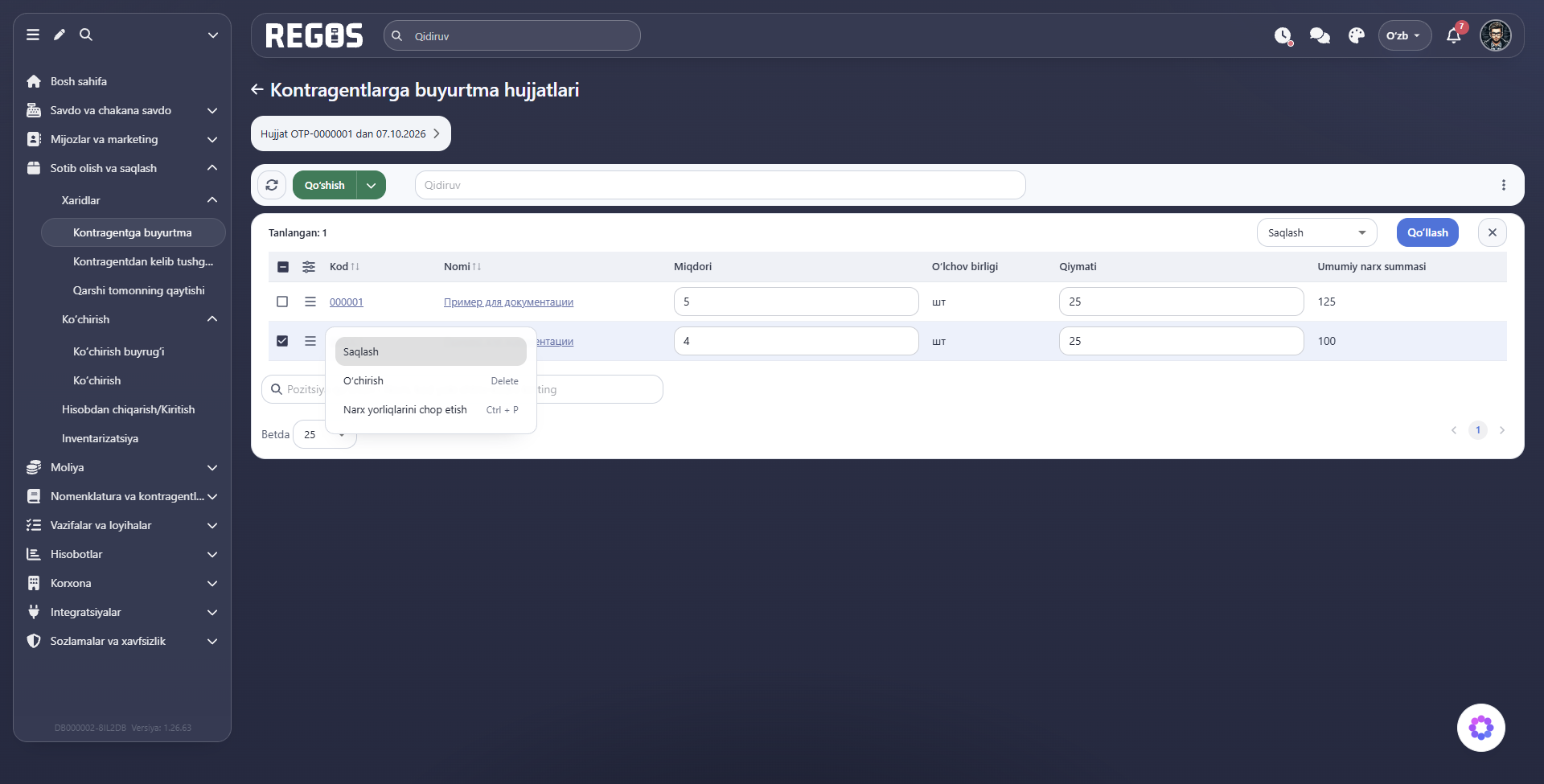Expand Savdo va chakana savdo section
Screen dimensions: 1544x784
(122, 110)
